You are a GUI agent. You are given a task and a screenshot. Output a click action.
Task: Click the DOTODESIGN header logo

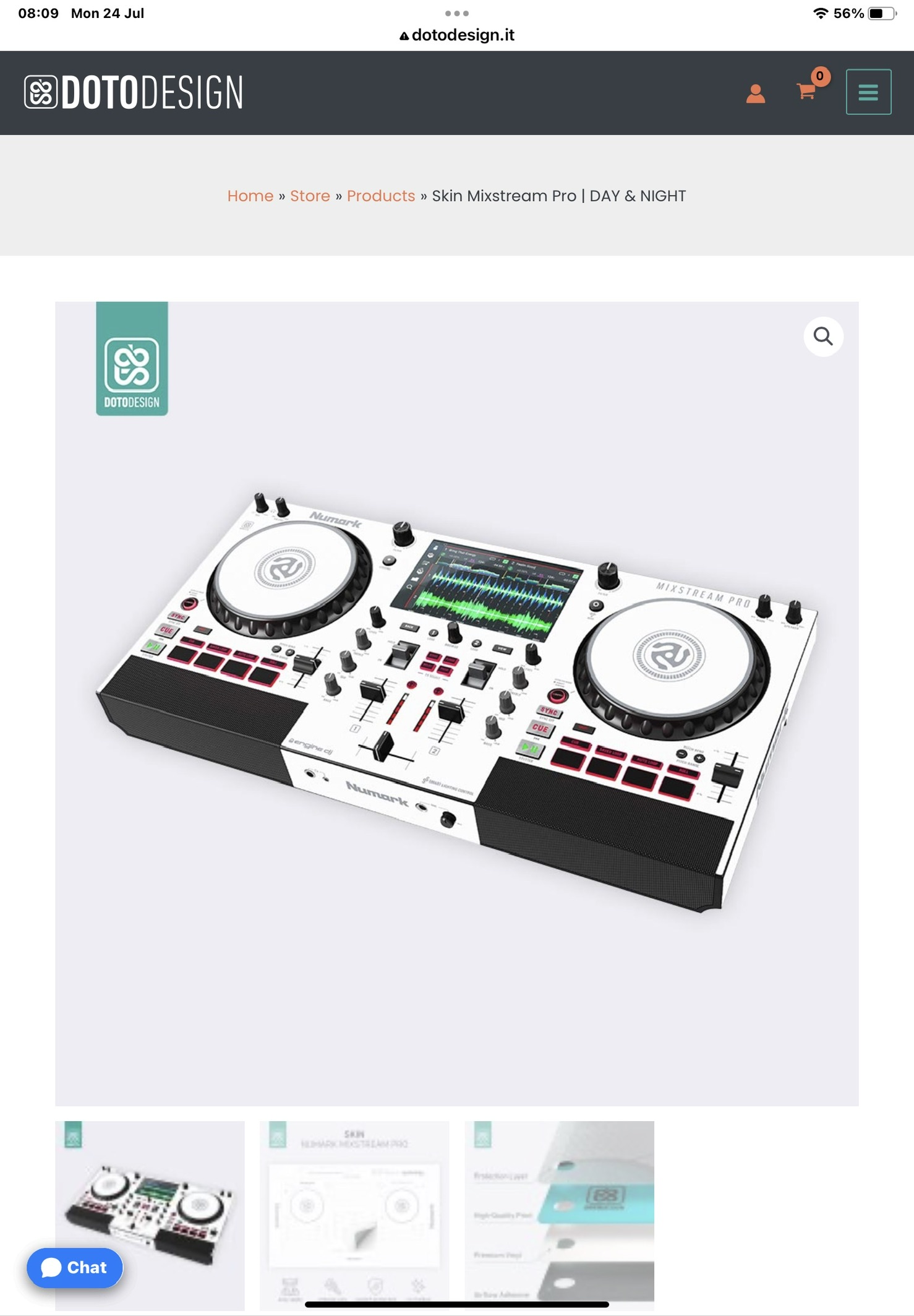134,92
